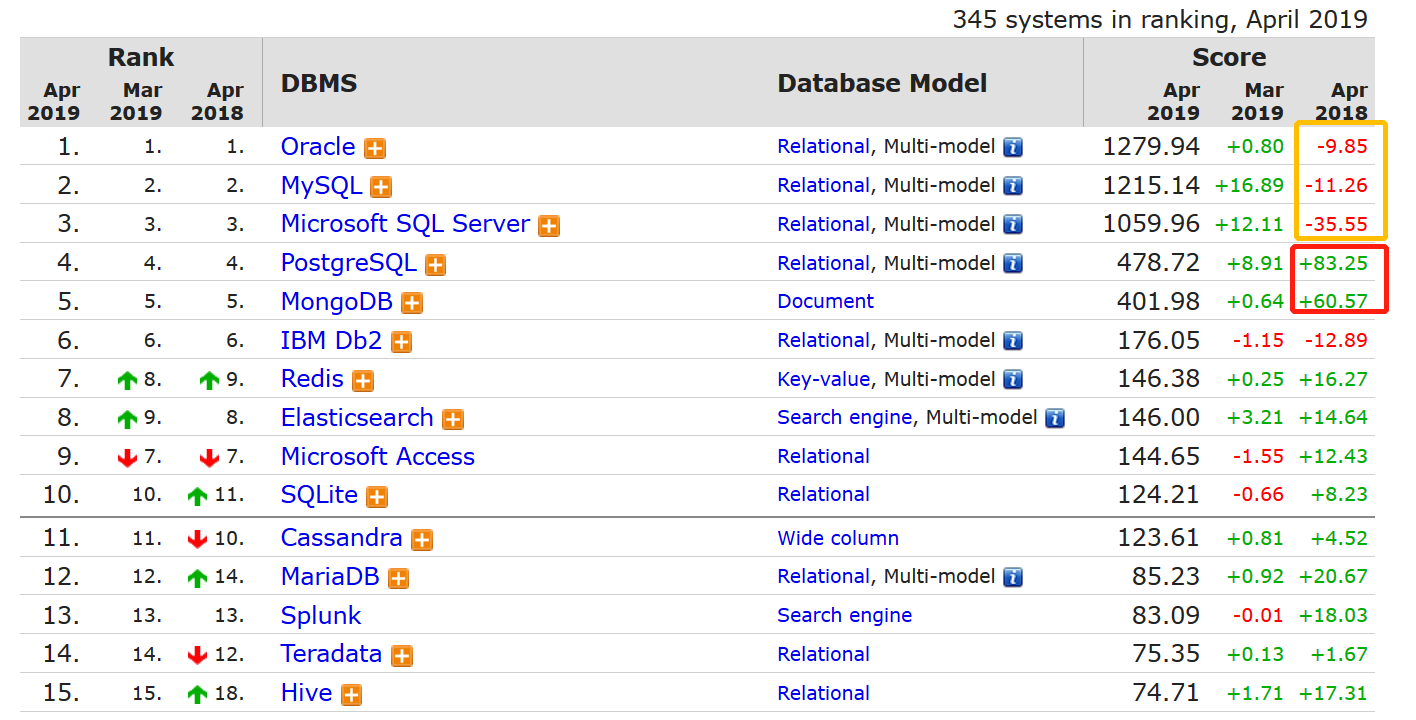This screenshot has height=720, width=1416.
Task: Select Oracle score value 1279.94
Action: click(1151, 147)
